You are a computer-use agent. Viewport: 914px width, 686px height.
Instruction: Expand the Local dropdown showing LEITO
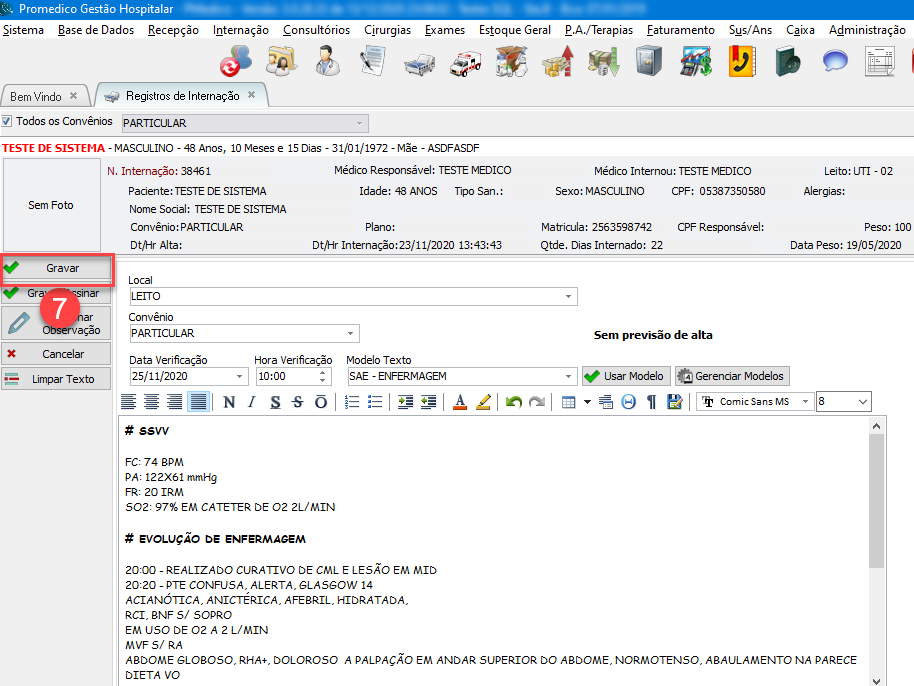(569, 297)
